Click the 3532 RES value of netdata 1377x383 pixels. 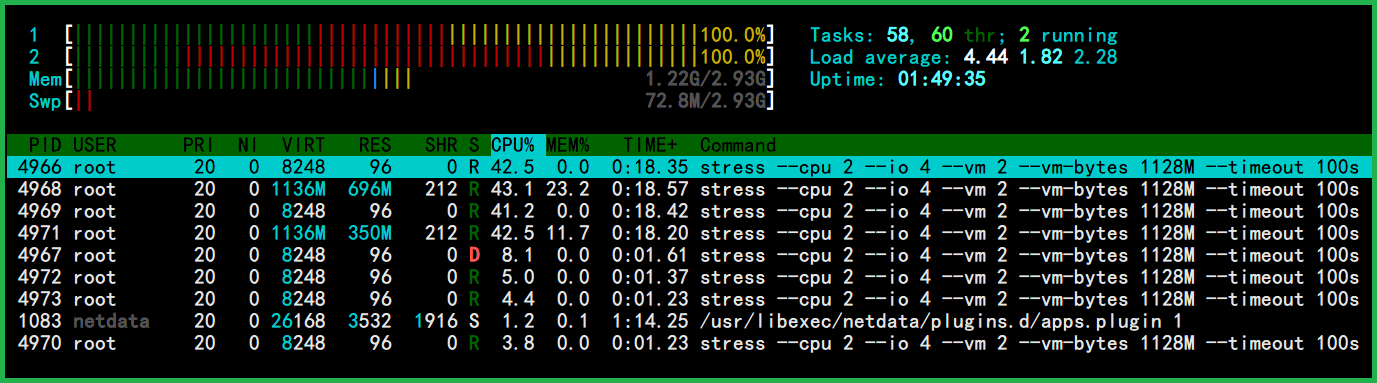[x=370, y=321]
